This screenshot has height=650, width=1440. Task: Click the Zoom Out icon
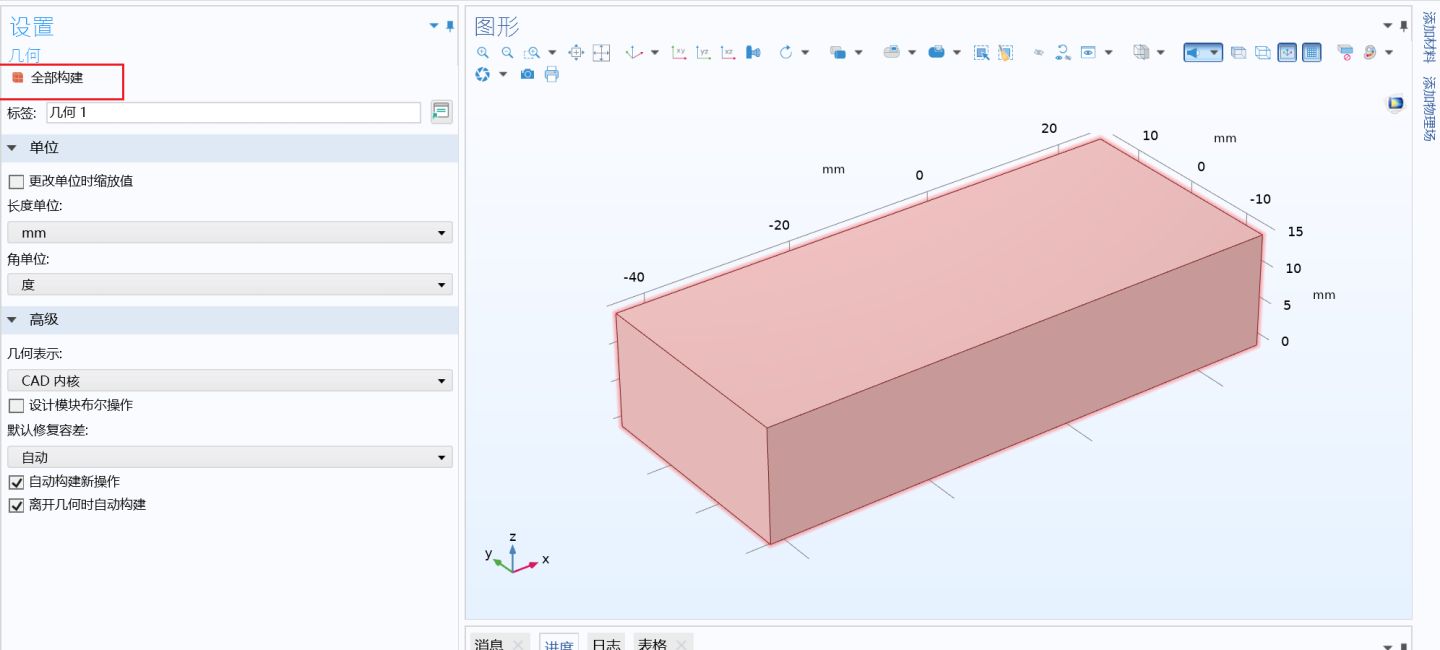click(507, 52)
